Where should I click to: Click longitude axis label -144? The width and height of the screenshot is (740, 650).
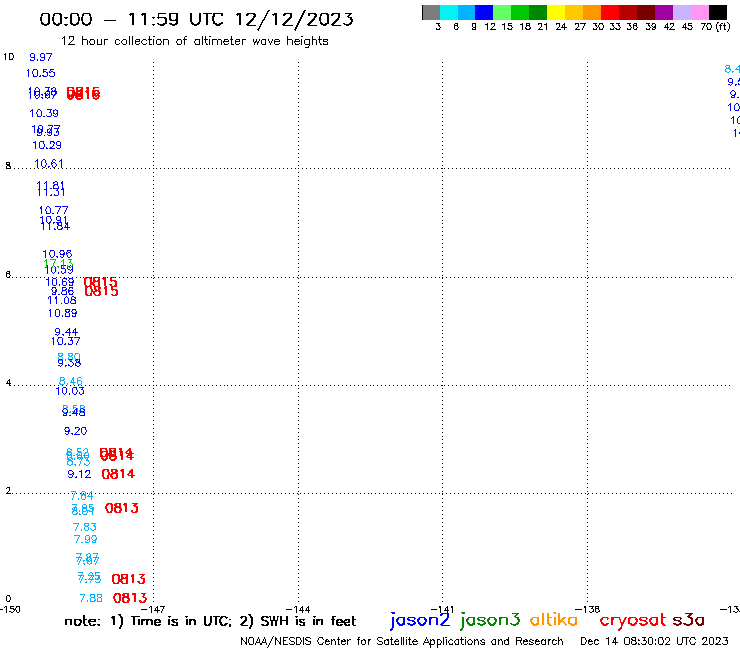click(298, 609)
